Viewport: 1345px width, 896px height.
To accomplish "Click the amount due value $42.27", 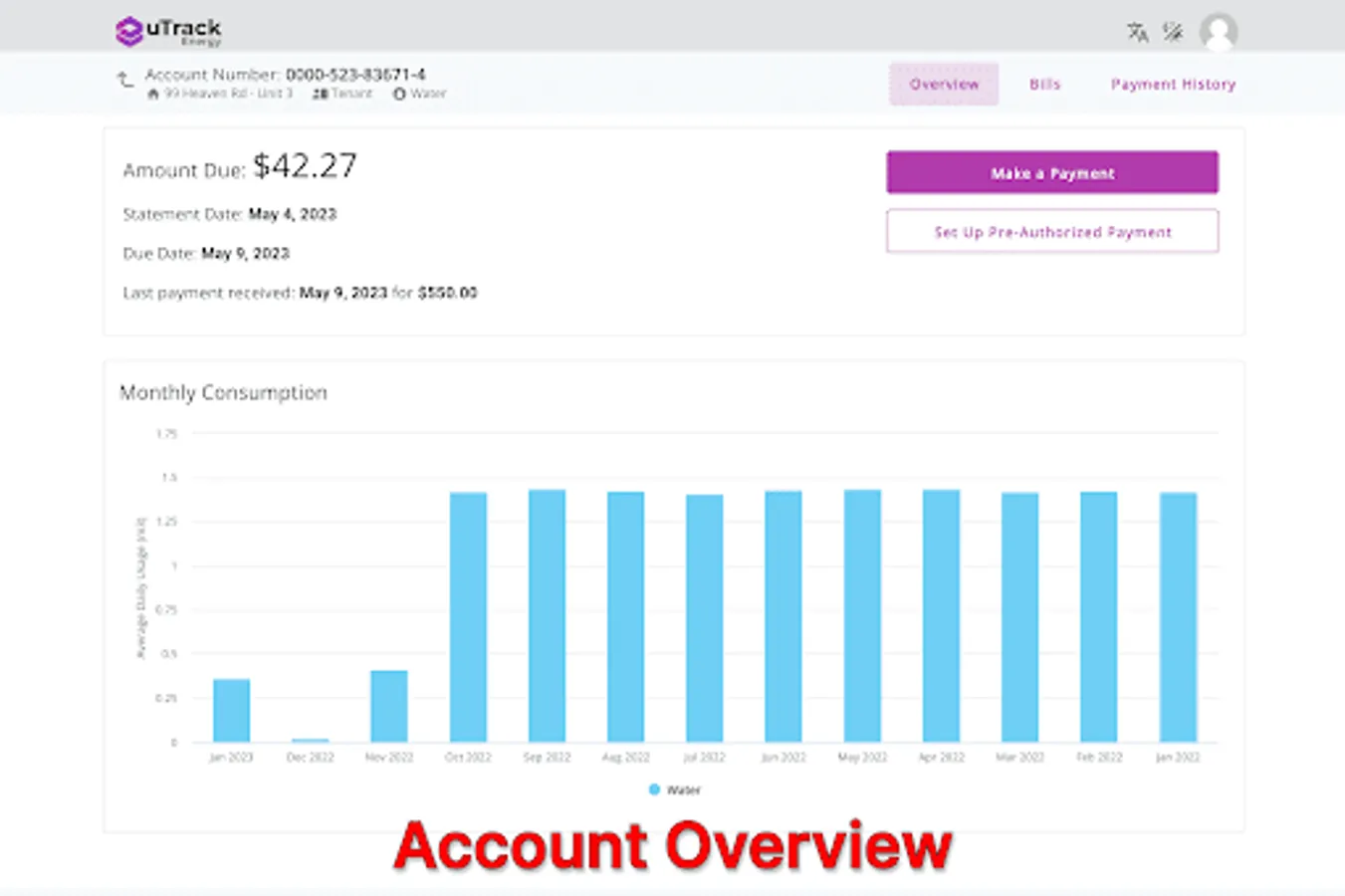I will coord(305,165).
